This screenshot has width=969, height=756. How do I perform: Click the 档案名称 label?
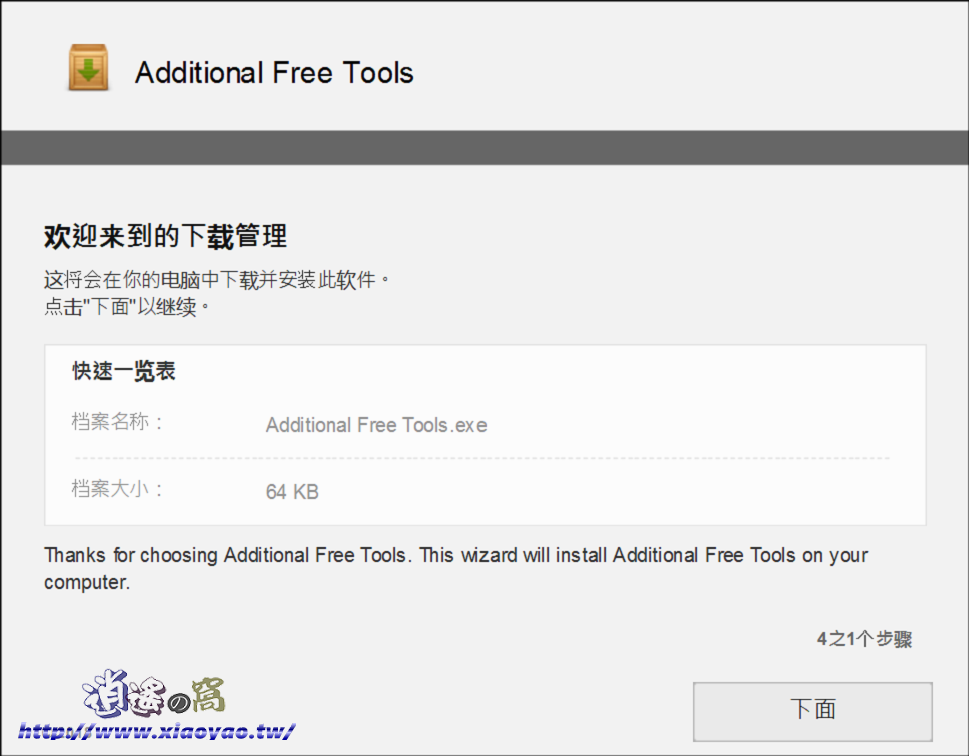point(117,422)
